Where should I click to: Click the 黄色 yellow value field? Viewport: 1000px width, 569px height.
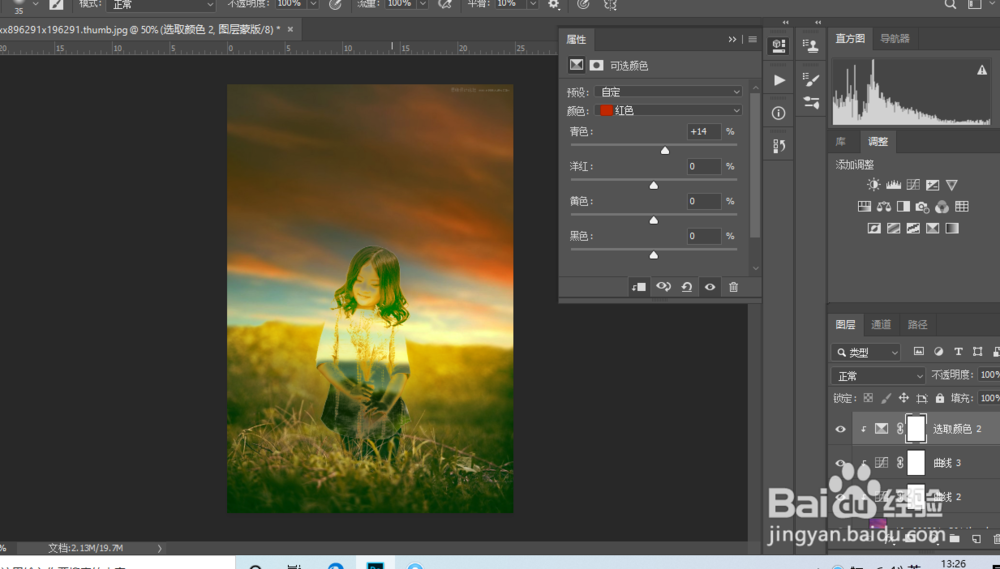click(704, 201)
